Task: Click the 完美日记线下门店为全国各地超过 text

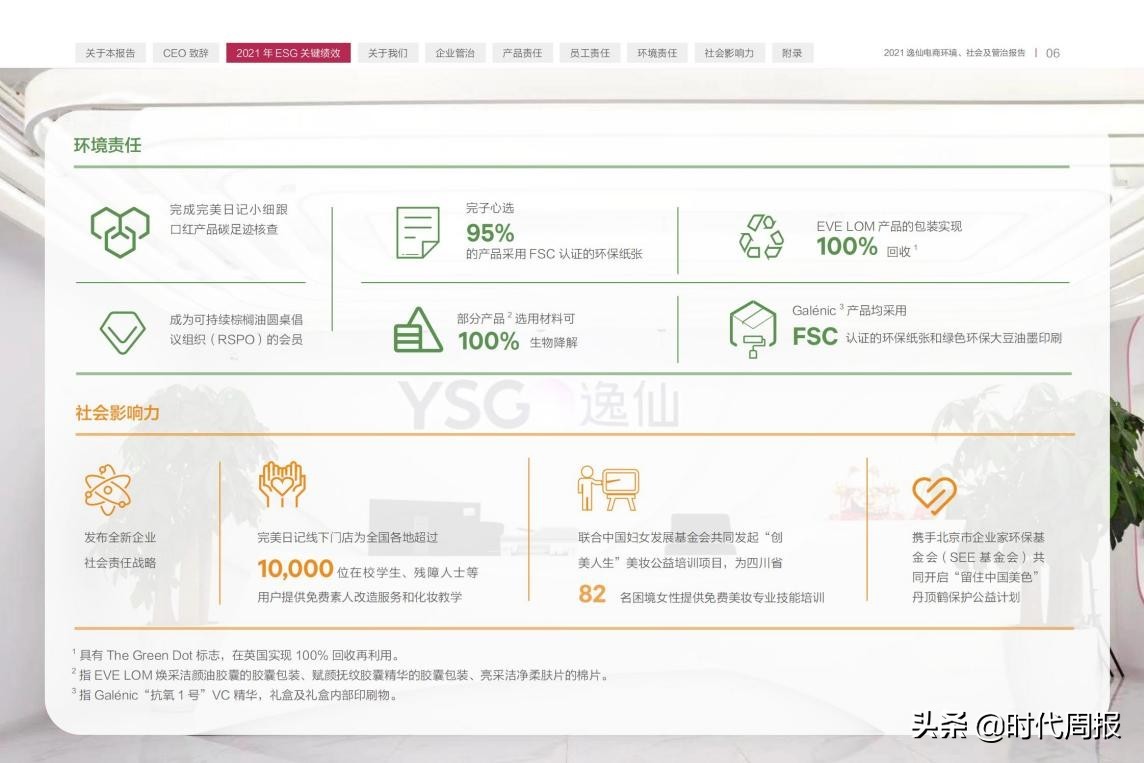Action: click(x=347, y=538)
